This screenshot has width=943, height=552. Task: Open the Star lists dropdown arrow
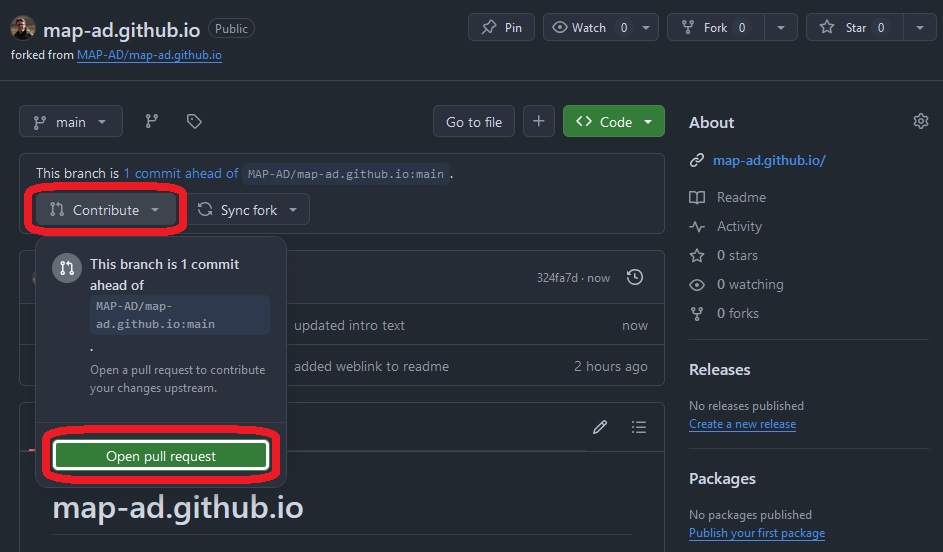920,28
